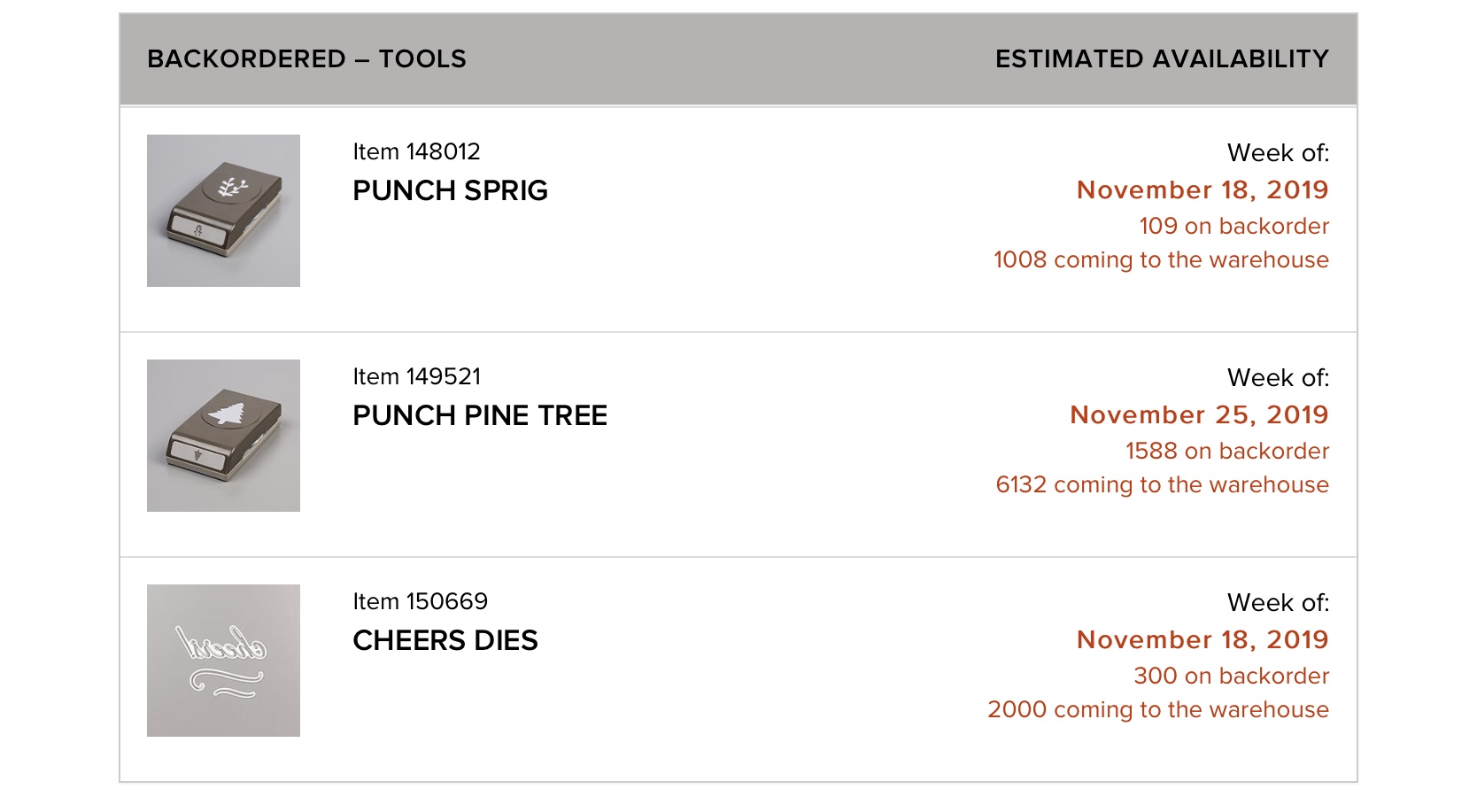Click the Punch Pine Tree product image

tap(223, 436)
